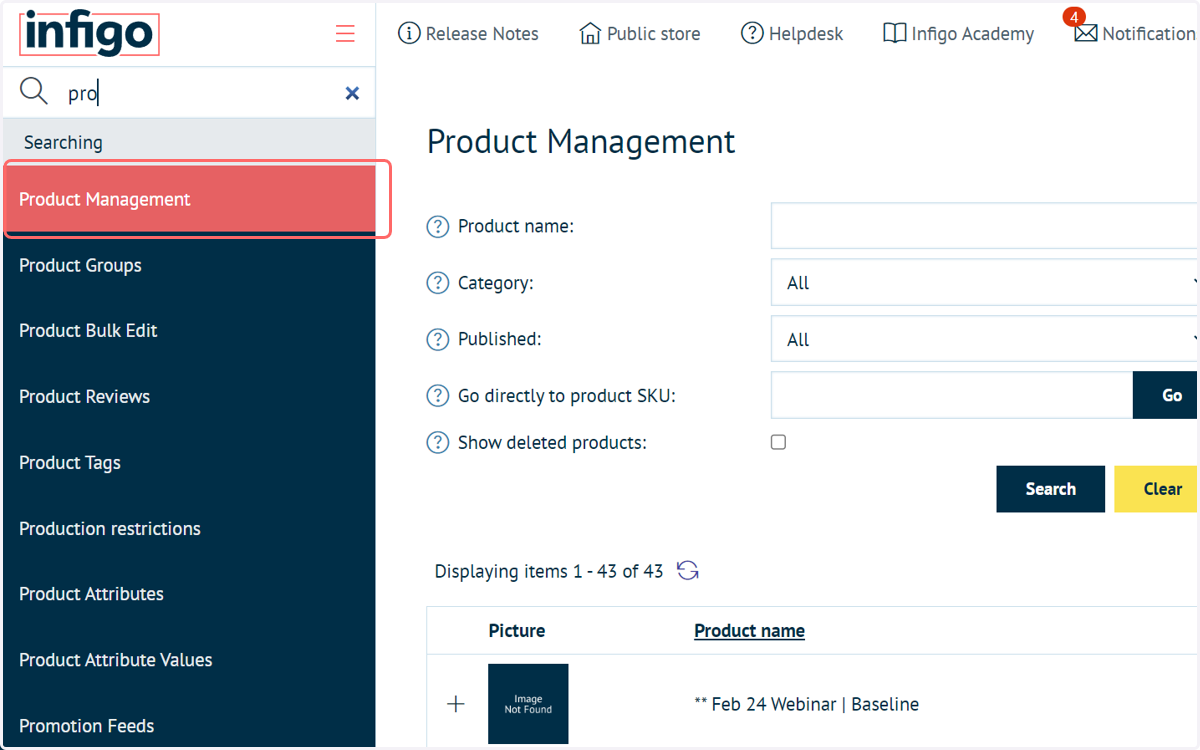Image resolution: width=1200 pixels, height=750 pixels.
Task: Click help icon beside Go directly to product SKU
Action: [x=438, y=396]
